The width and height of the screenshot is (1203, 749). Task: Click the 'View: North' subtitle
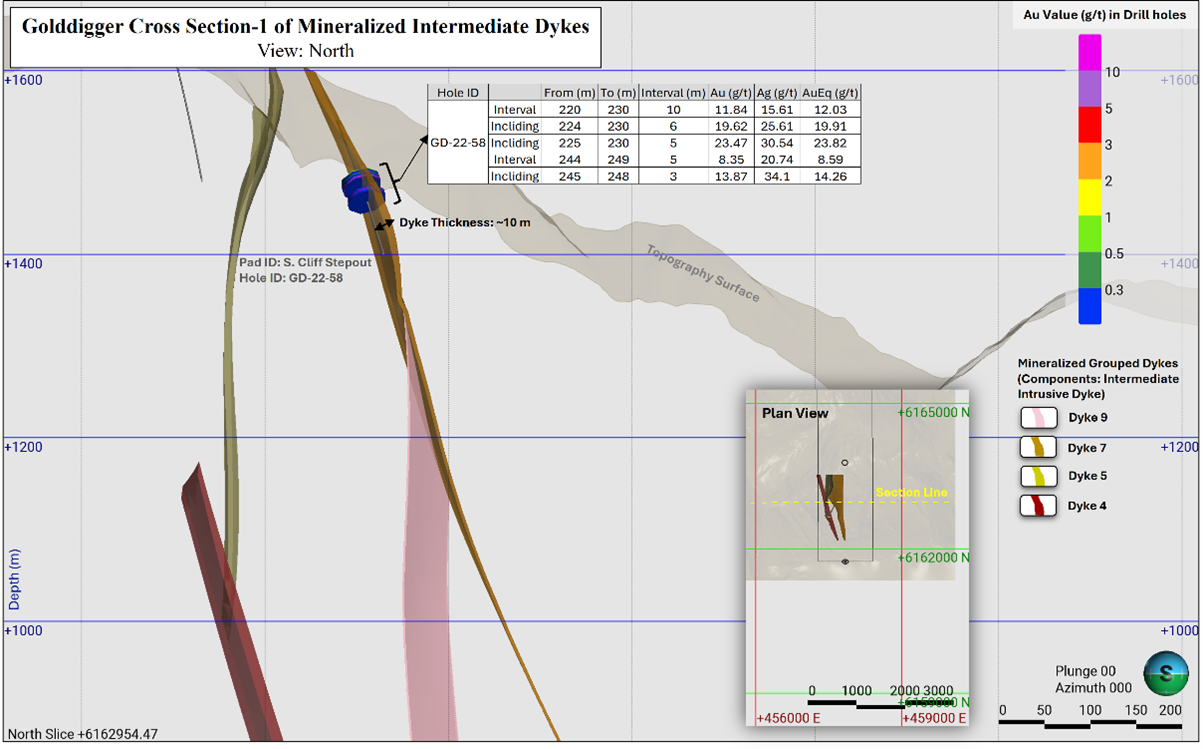pyautogui.click(x=305, y=50)
